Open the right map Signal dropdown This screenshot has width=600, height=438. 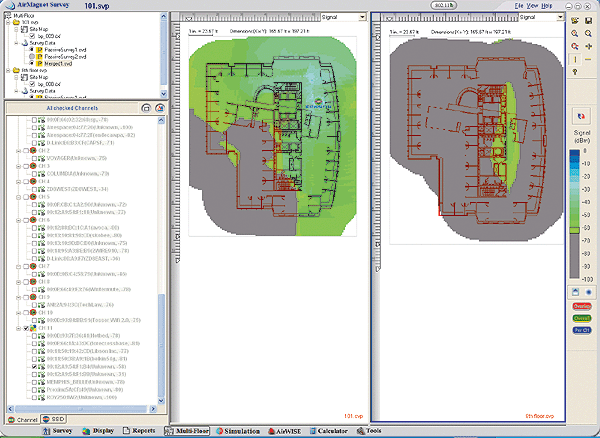click(x=560, y=17)
